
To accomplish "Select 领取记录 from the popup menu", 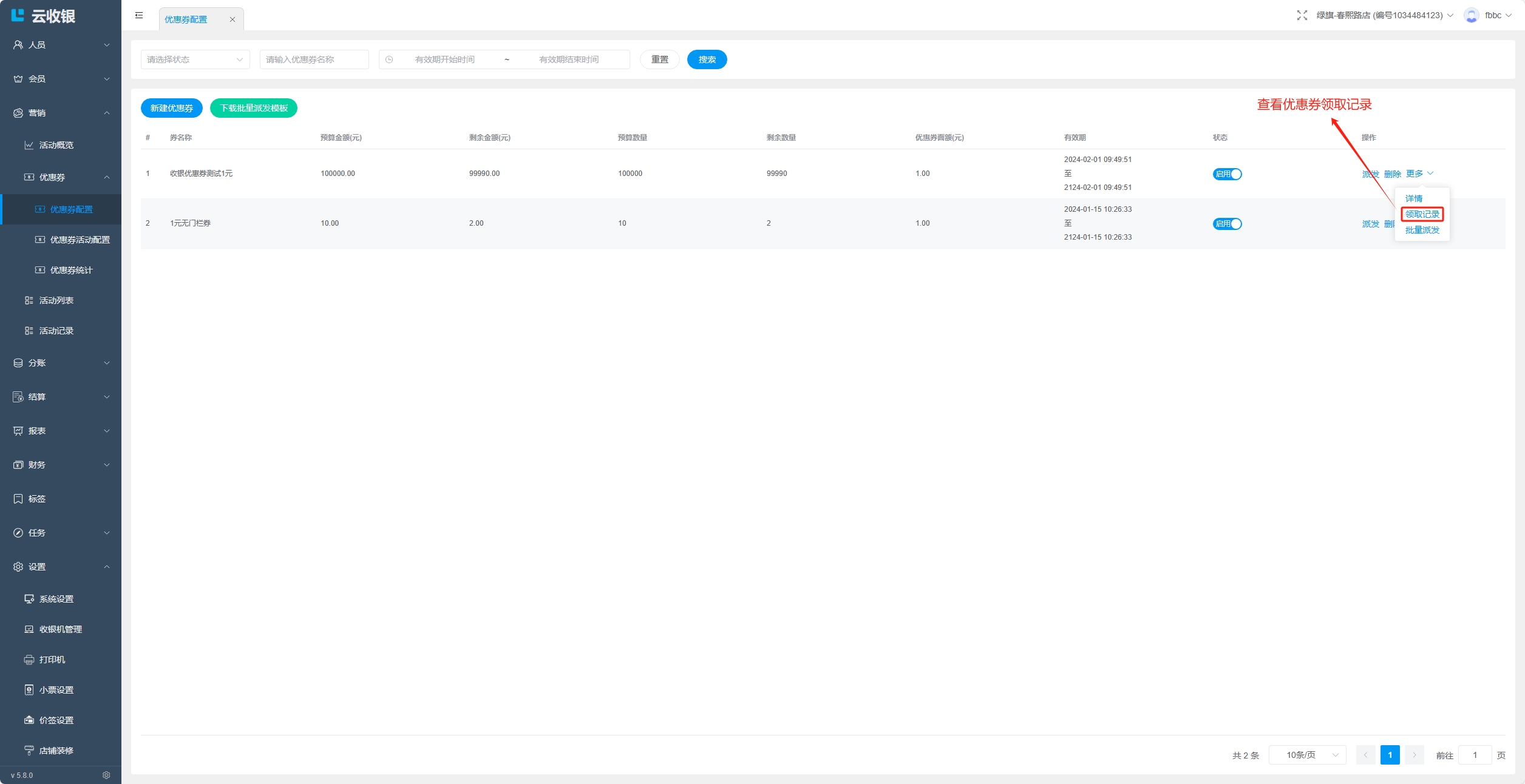I will click(1422, 214).
